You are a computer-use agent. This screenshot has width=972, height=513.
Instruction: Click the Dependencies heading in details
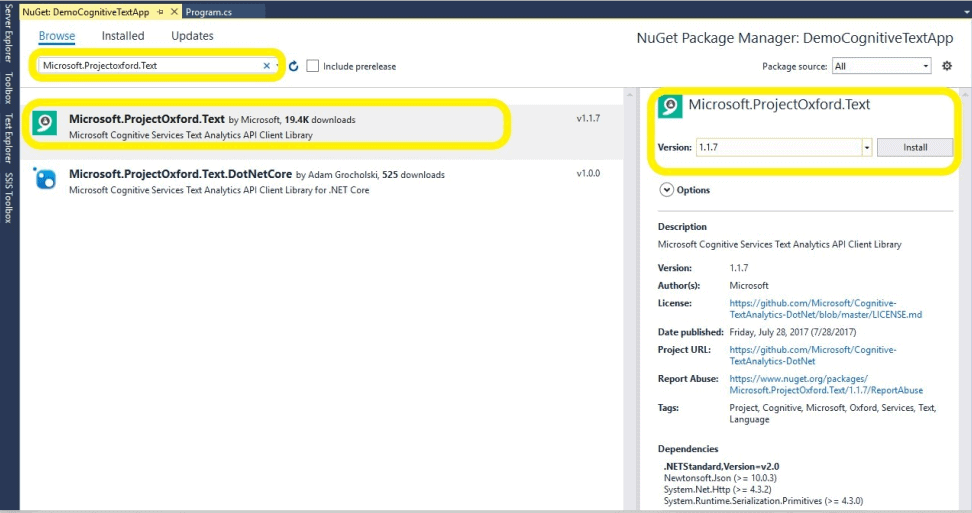coord(687,449)
